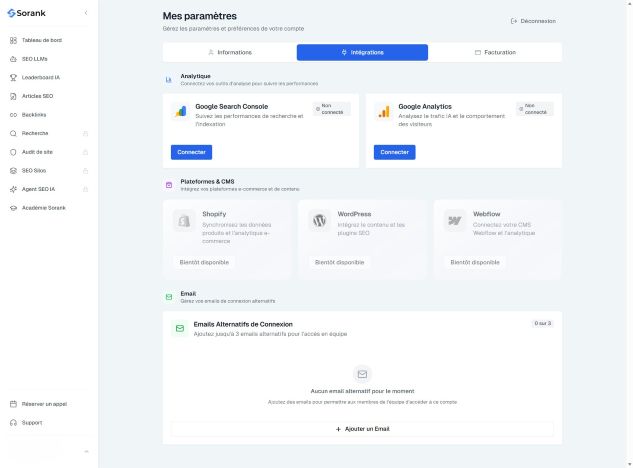The height and width of the screenshot is (468, 633).
Task: Click the Emails Alternatifs de Connexion envelope icon
Action: [x=180, y=329]
